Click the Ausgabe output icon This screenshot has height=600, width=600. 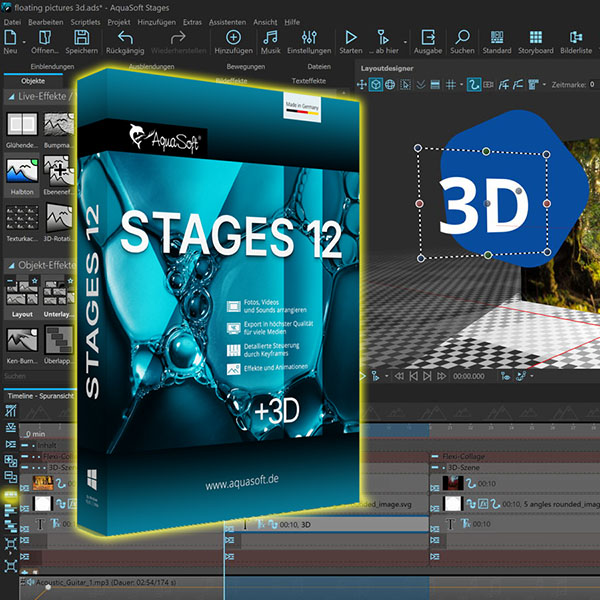[427, 38]
